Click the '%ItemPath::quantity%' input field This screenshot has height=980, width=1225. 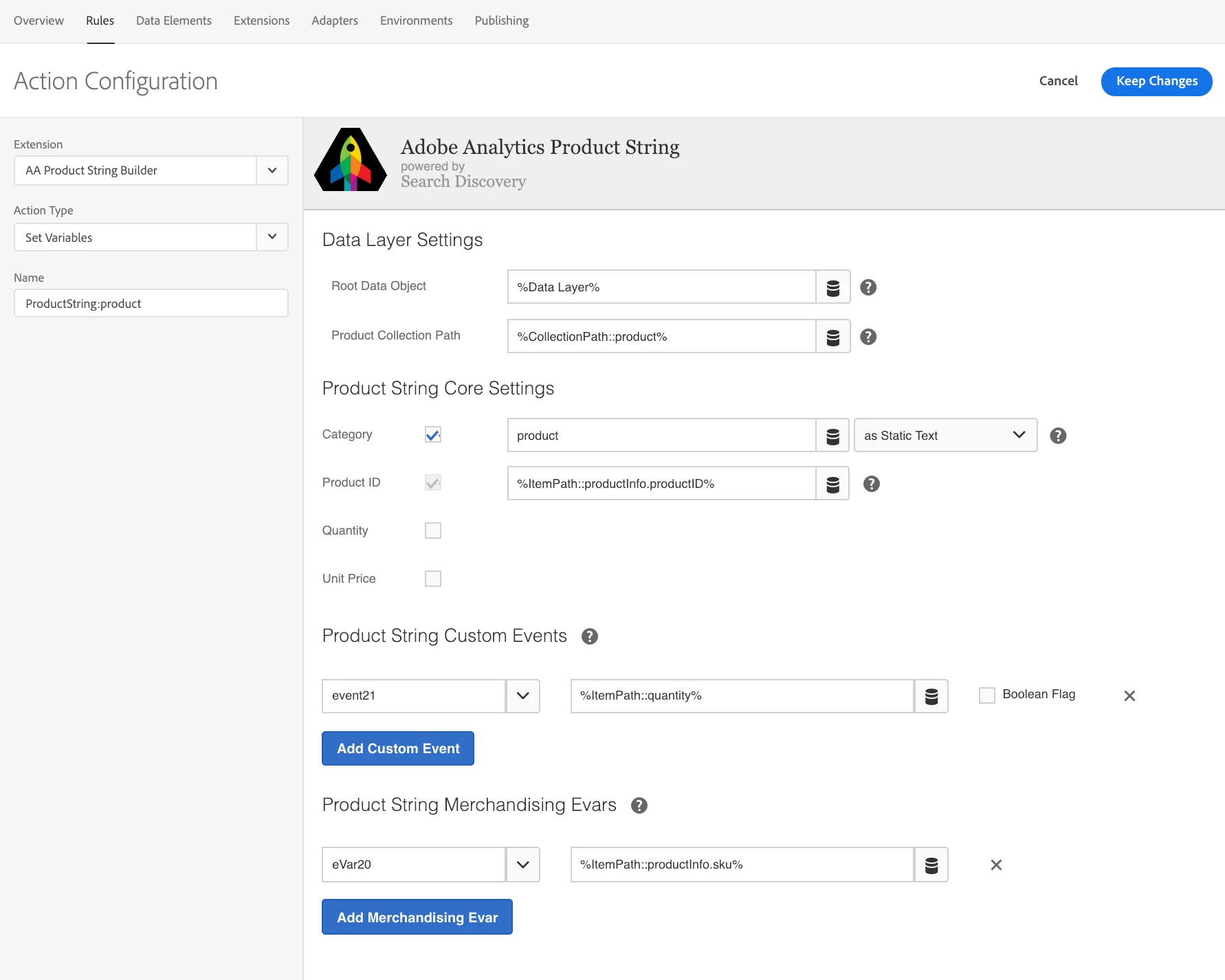pyautogui.click(x=742, y=696)
